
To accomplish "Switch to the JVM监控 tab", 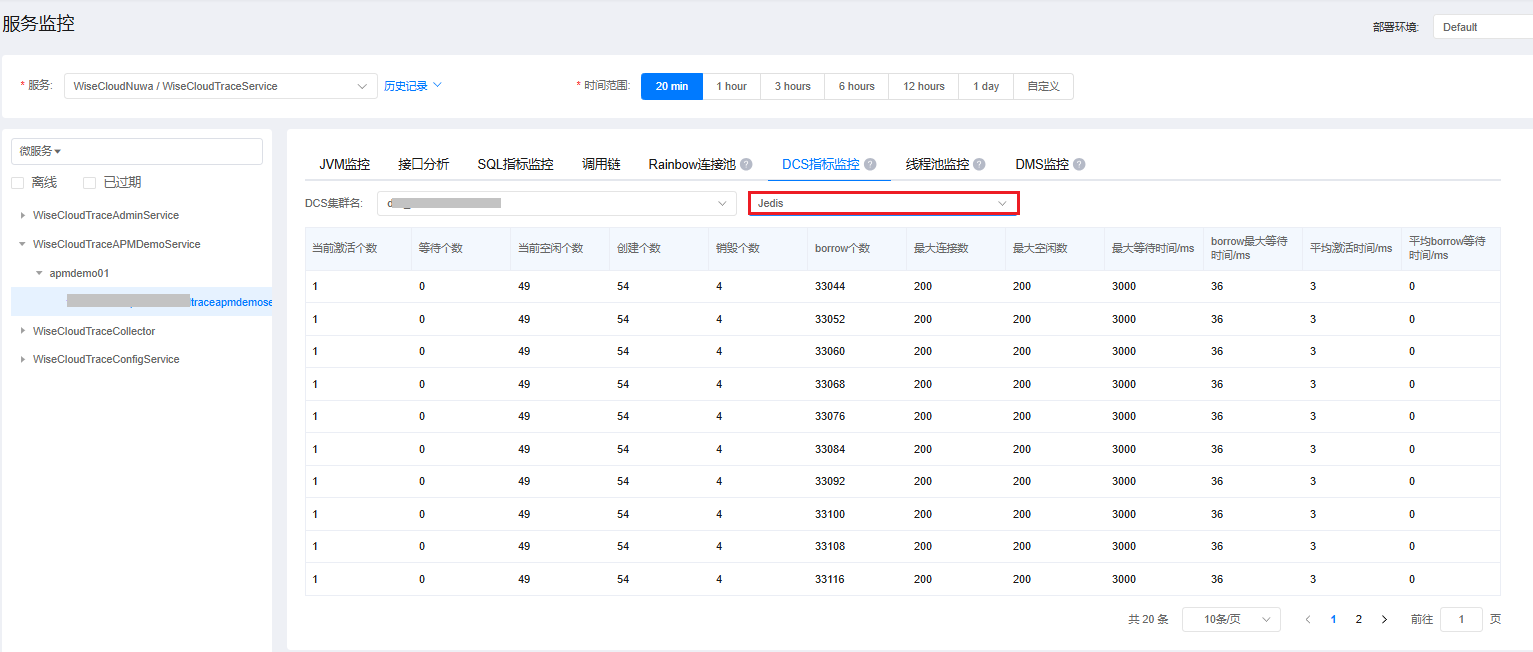I will [344, 165].
